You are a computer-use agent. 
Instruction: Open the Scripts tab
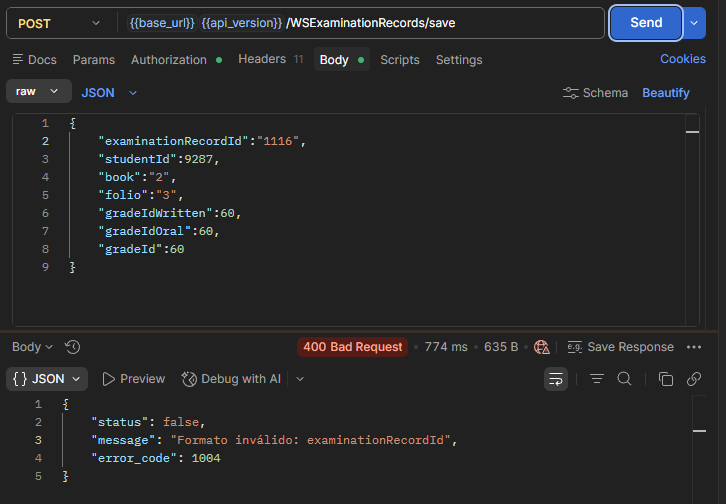click(x=400, y=60)
